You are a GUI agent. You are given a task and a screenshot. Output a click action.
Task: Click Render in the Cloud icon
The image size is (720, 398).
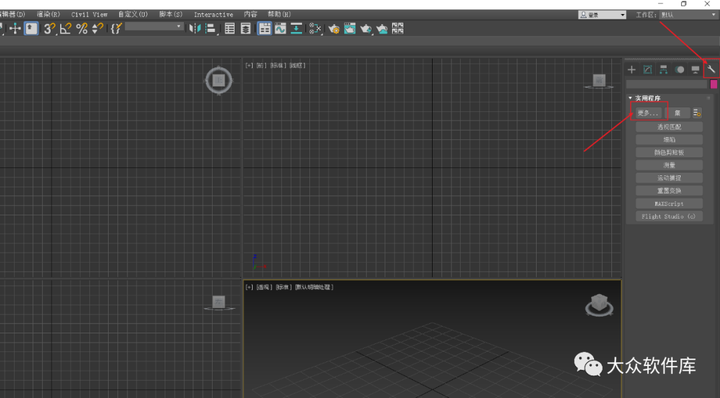coord(382,29)
